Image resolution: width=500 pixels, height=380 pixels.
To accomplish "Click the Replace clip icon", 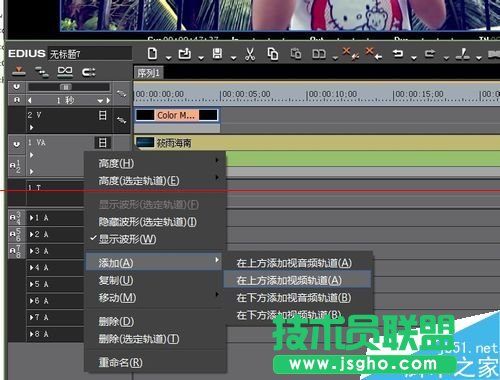I will pyautogui.click(x=319, y=54).
